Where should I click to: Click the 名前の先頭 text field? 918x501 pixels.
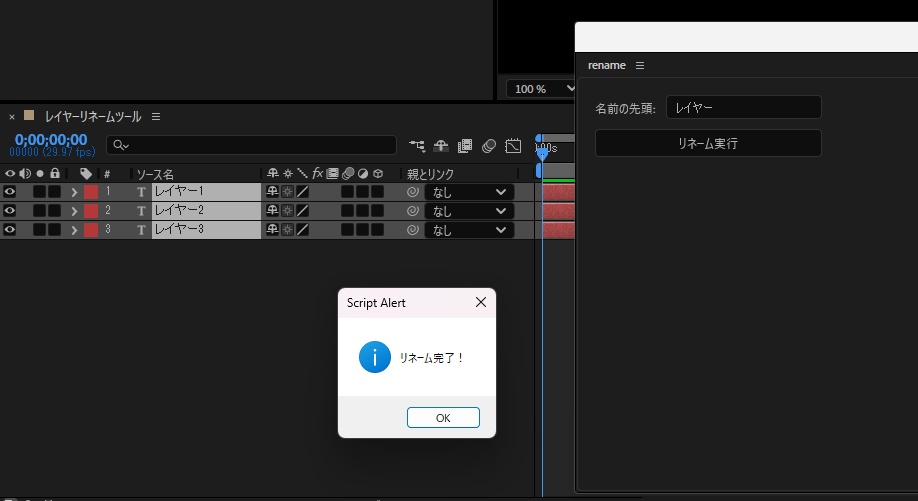pyautogui.click(x=744, y=107)
